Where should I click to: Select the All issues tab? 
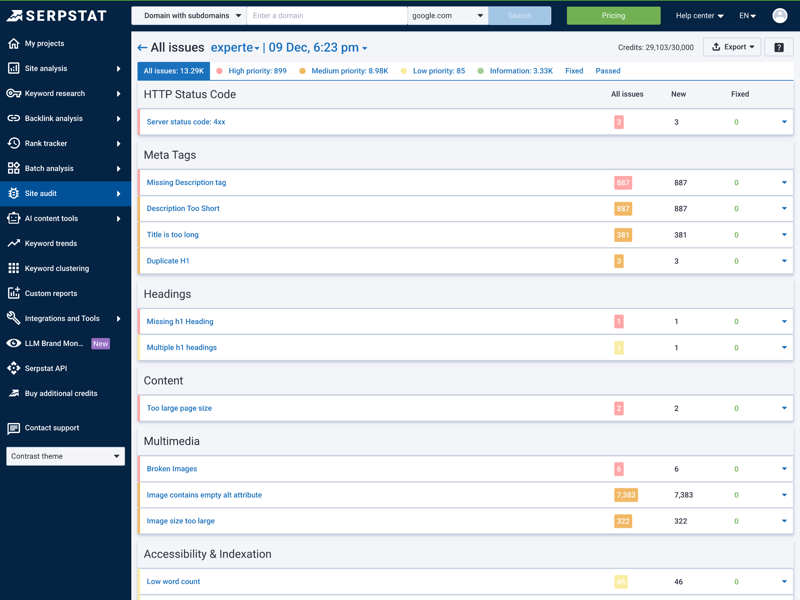(x=174, y=71)
